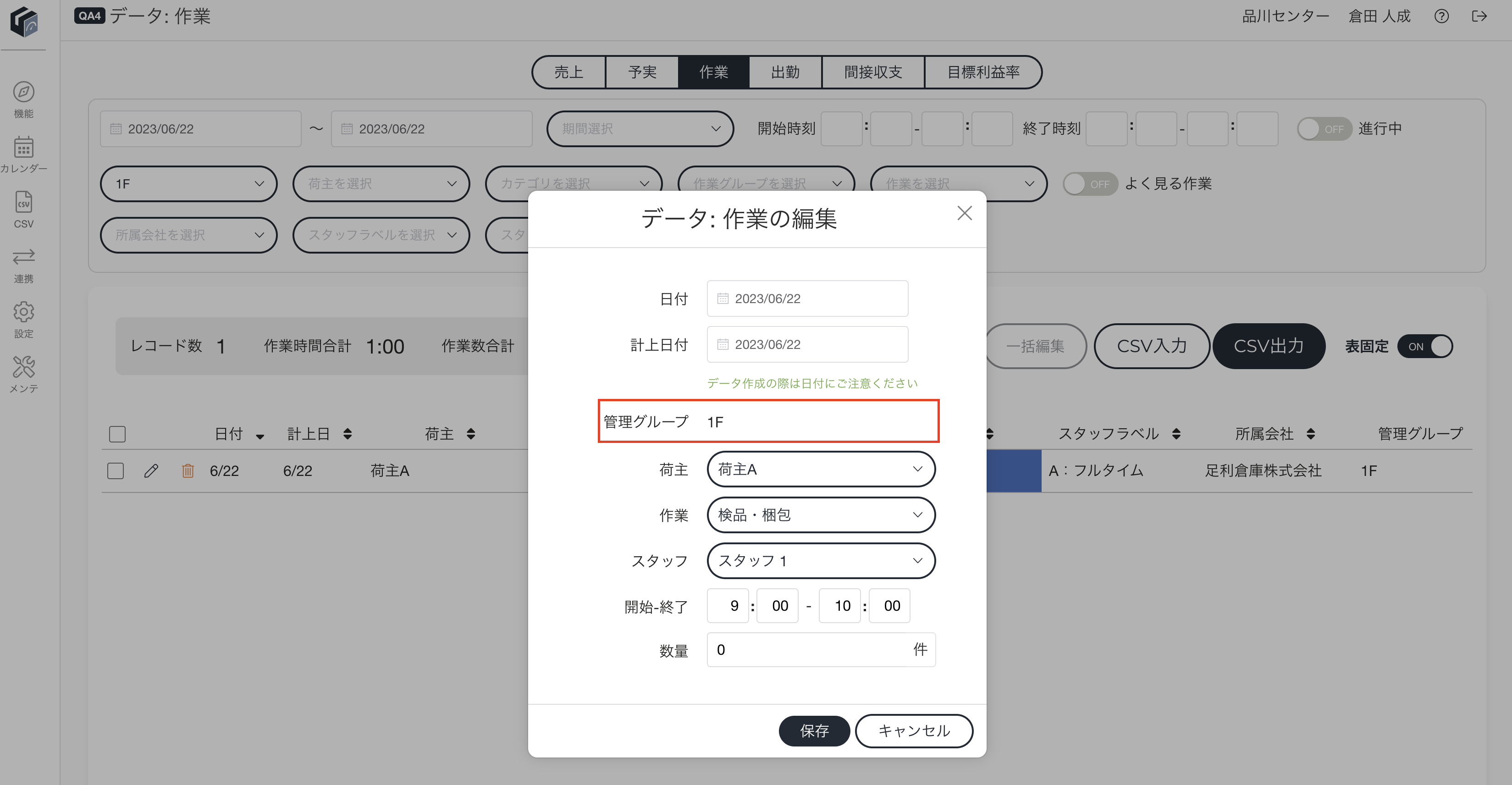Open the 1F management group filter dropdown

[188, 184]
